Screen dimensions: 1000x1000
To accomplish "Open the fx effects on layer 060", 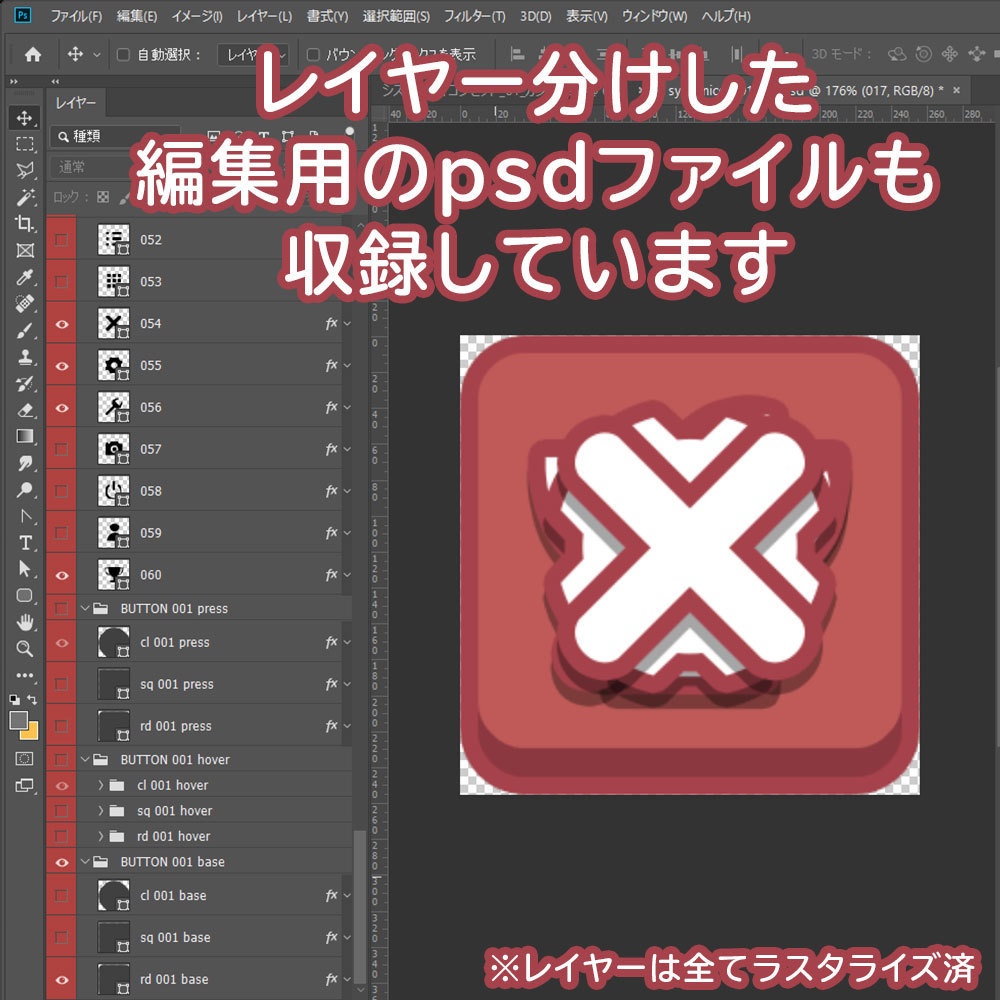I will 330,575.
